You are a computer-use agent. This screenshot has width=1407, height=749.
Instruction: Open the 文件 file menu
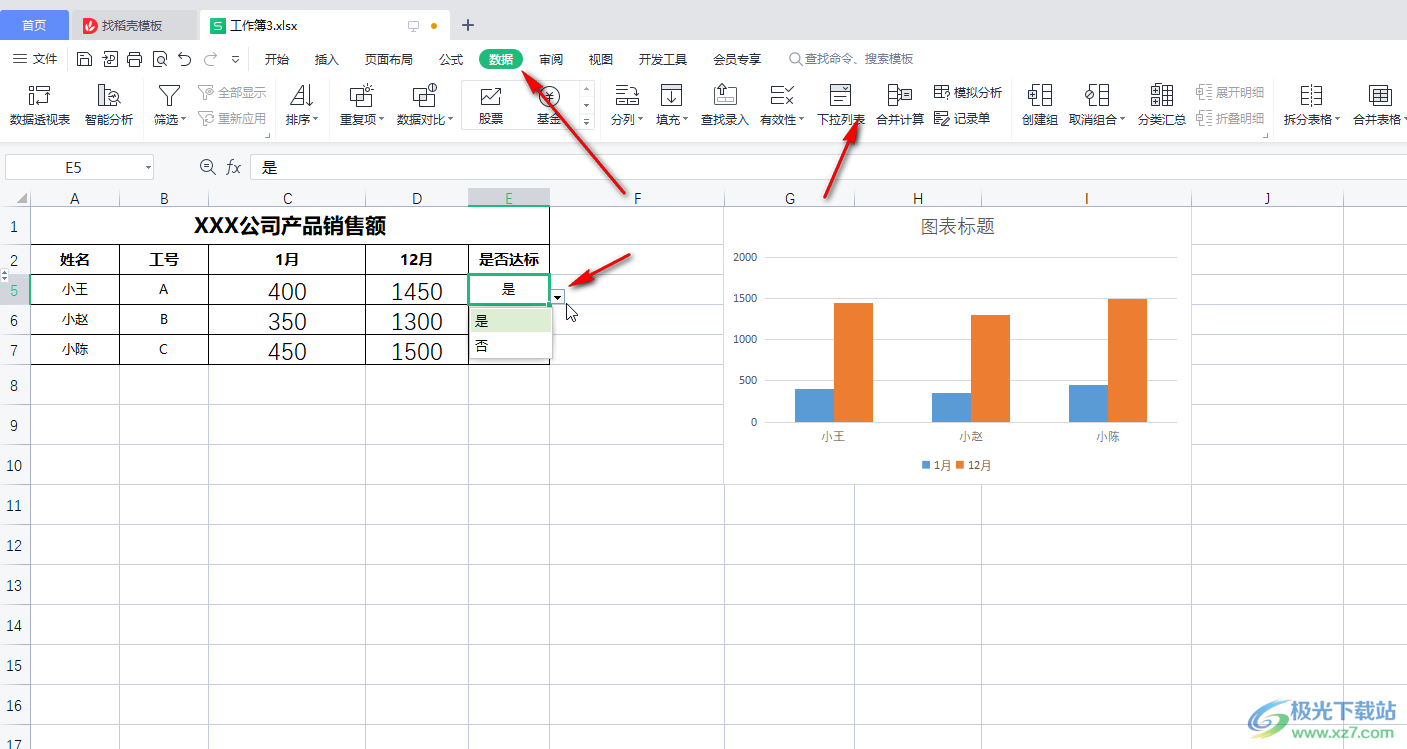tap(35, 59)
